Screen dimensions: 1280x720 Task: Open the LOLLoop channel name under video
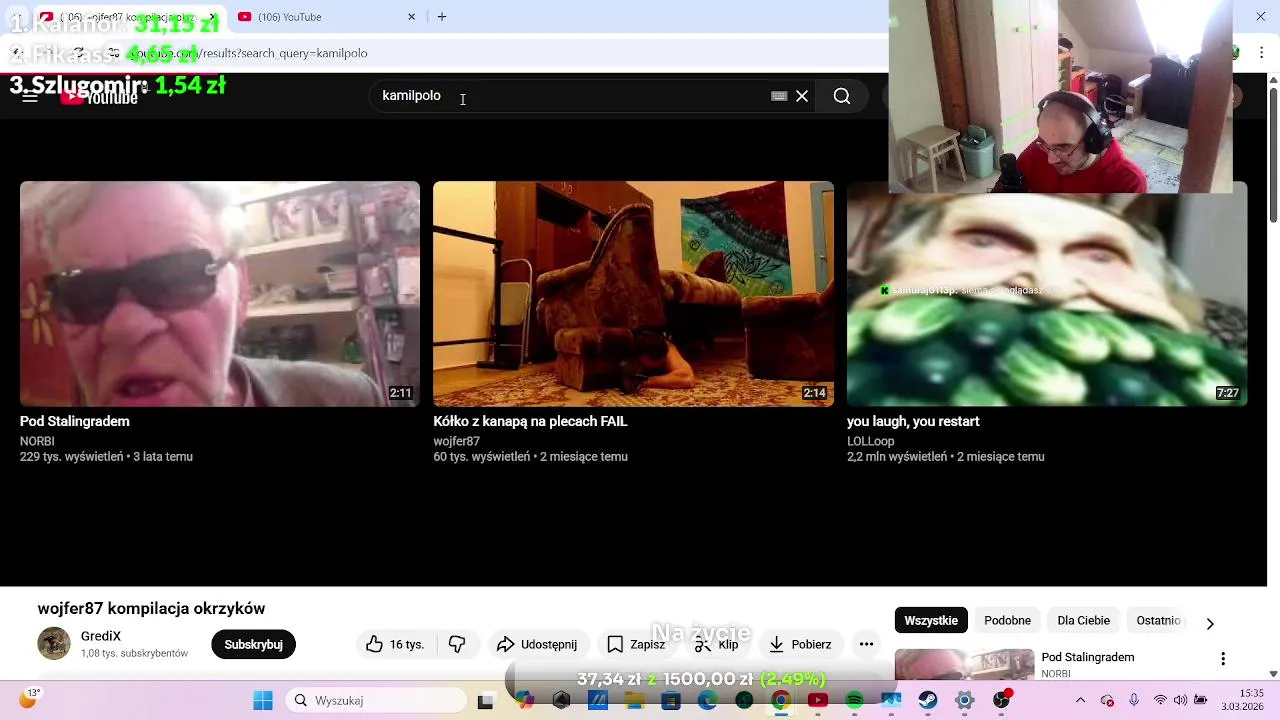tap(870, 441)
